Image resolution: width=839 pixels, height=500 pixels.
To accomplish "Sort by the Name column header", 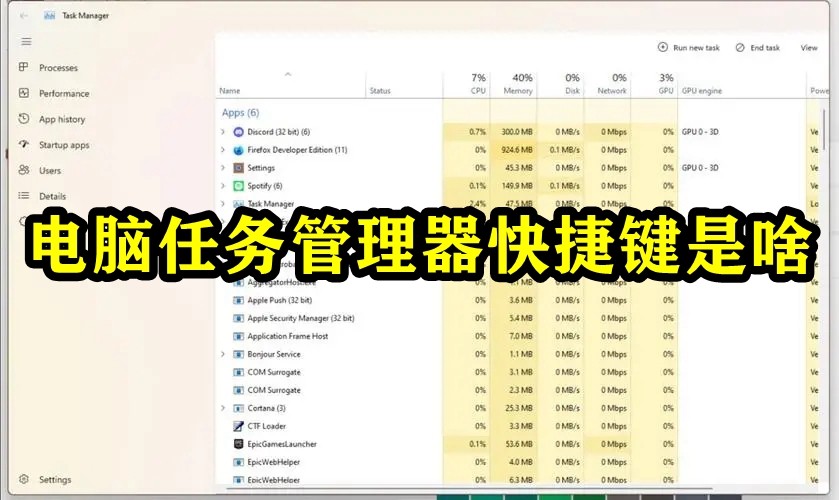I will click(291, 84).
